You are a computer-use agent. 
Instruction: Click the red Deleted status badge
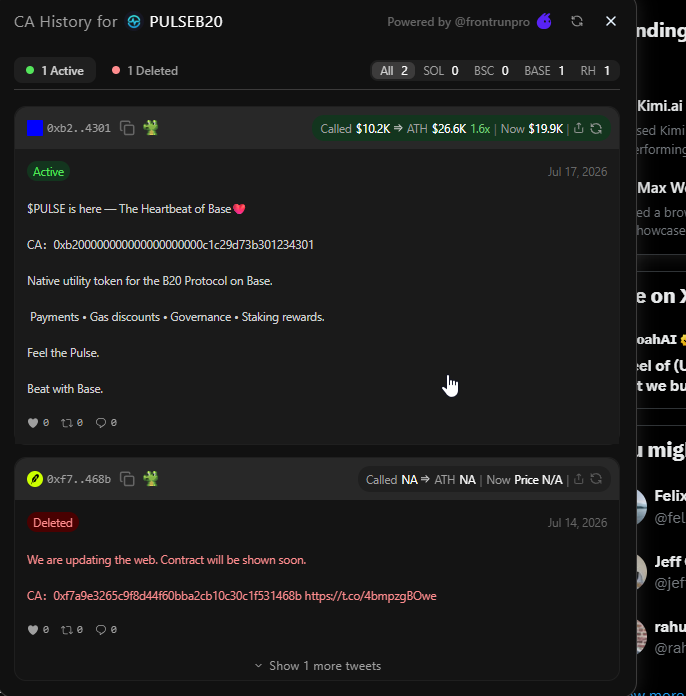pyautogui.click(x=53, y=522)
